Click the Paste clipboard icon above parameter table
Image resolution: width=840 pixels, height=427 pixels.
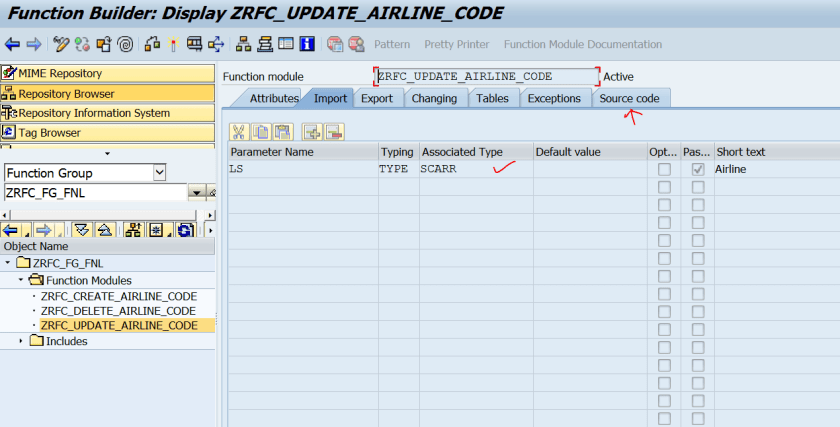coord(283,132)
